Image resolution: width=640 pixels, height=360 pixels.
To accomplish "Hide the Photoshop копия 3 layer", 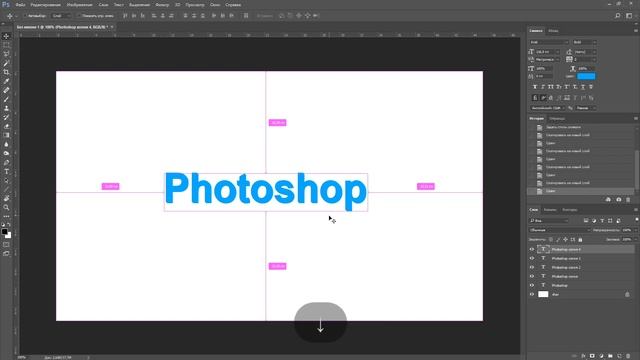I will click(x=532, y=258).
